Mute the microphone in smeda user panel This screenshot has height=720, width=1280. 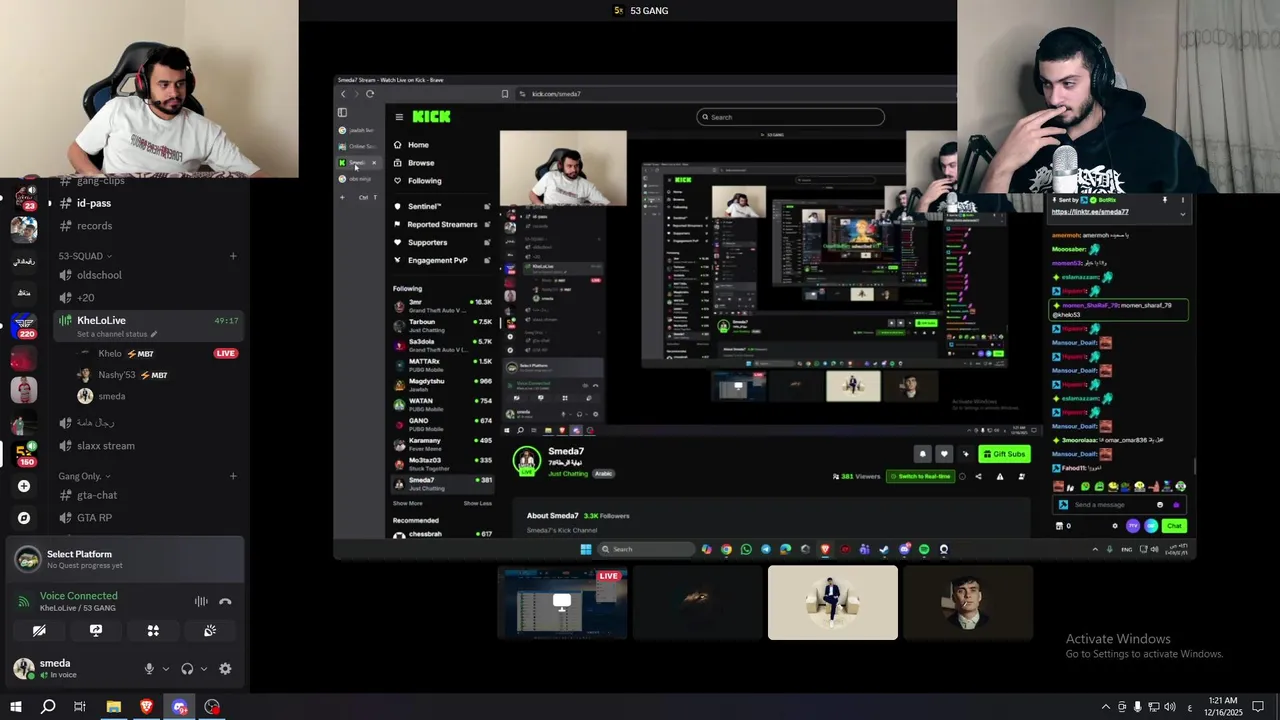[x=149, y=669]
